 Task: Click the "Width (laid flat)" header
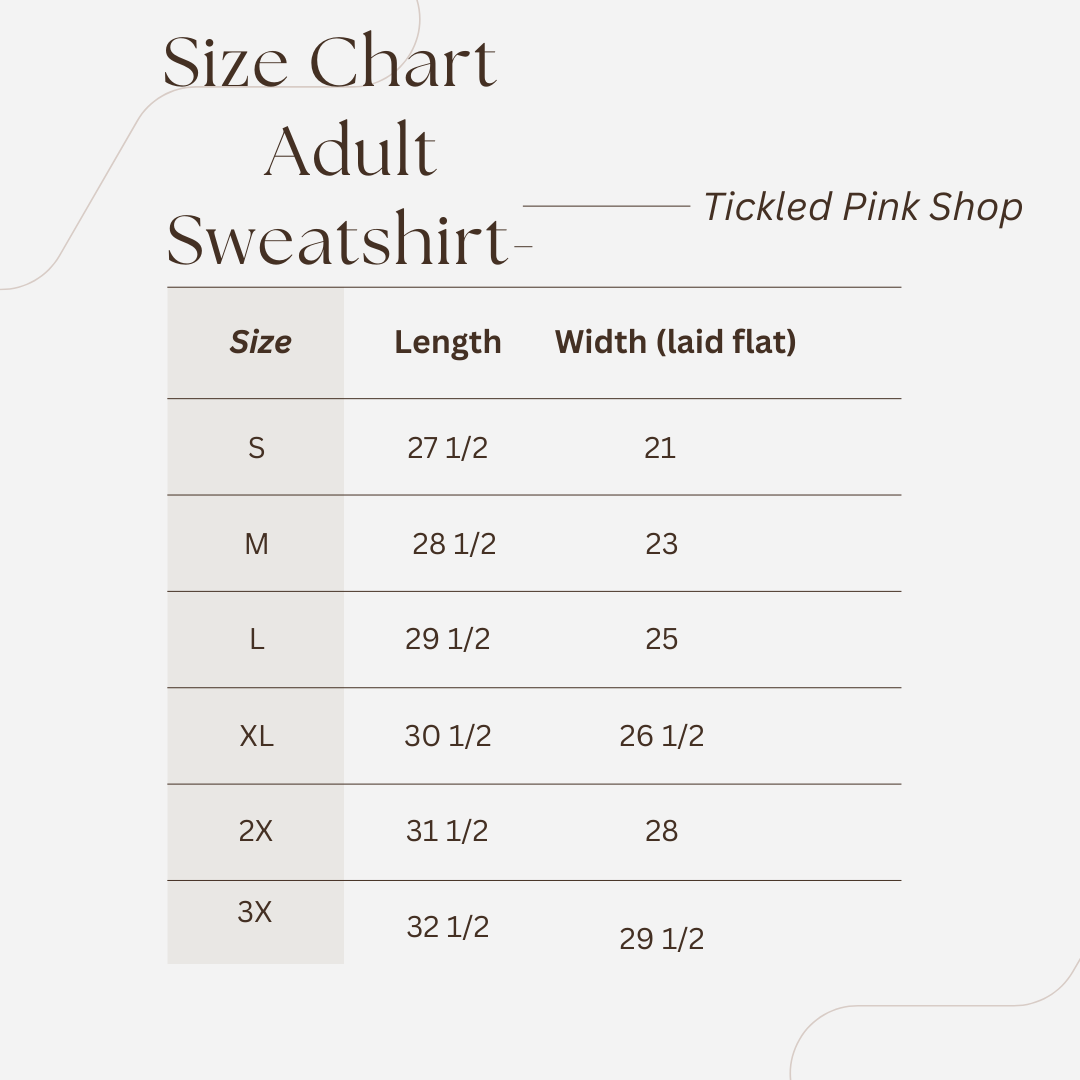click(675, 342)
